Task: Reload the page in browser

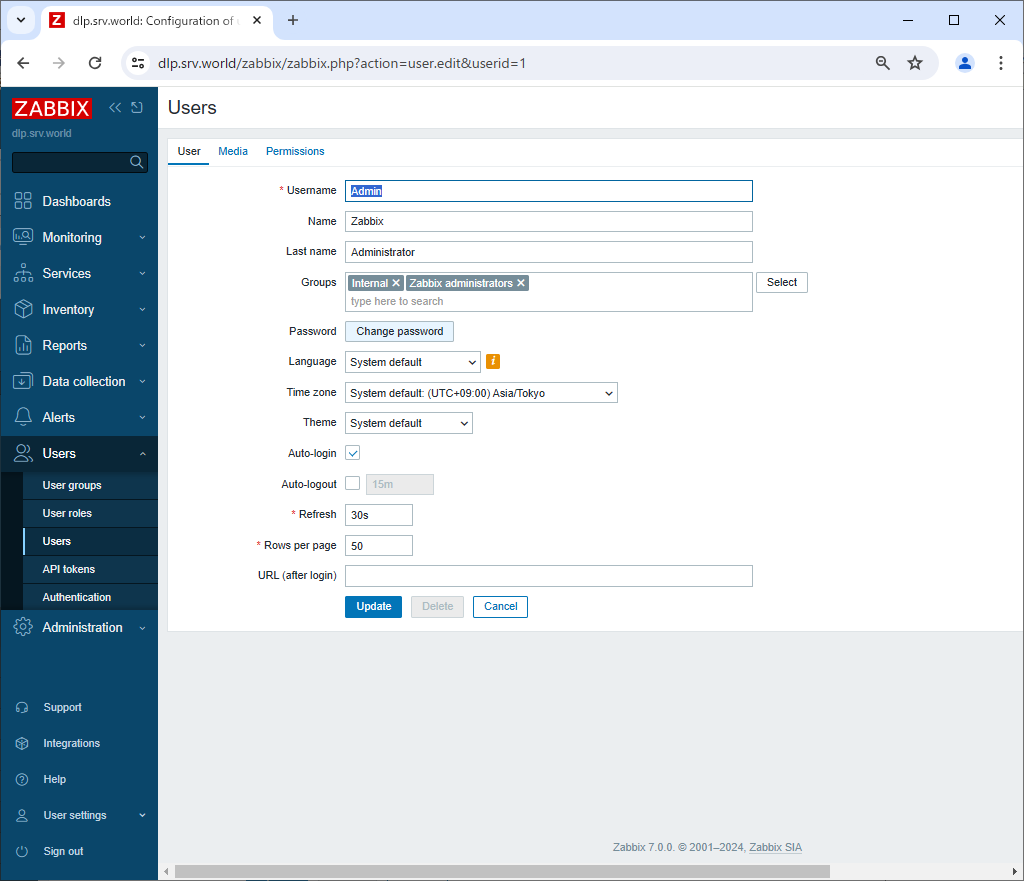Action: [x=95, y=63]
